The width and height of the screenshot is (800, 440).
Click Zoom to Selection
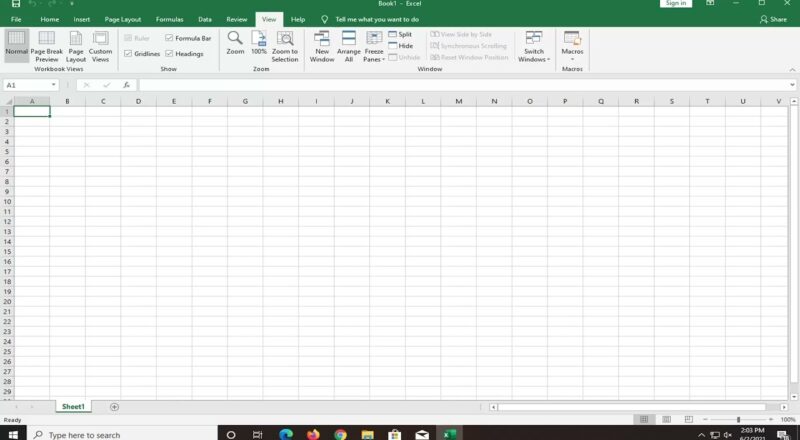285,46
